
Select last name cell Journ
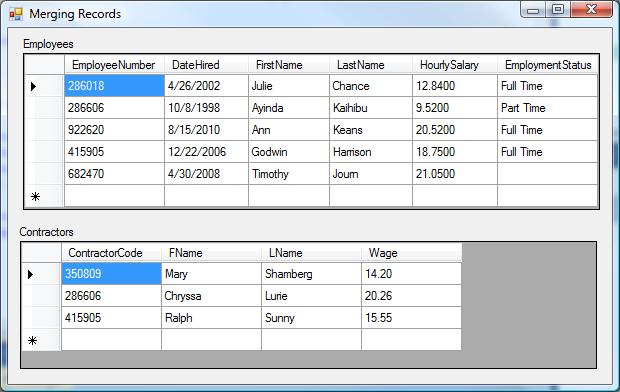(371, 174)
